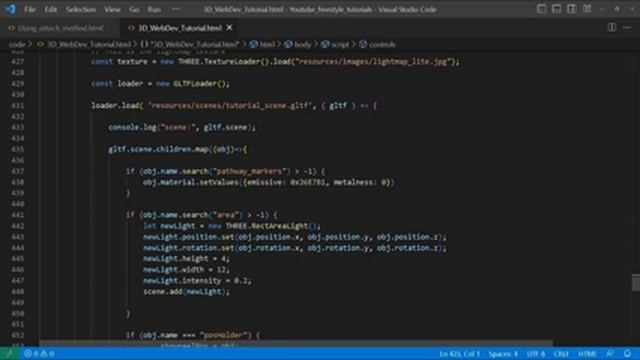Split the editor to the right
The image size is (640, 360).
tap(611, 28)
